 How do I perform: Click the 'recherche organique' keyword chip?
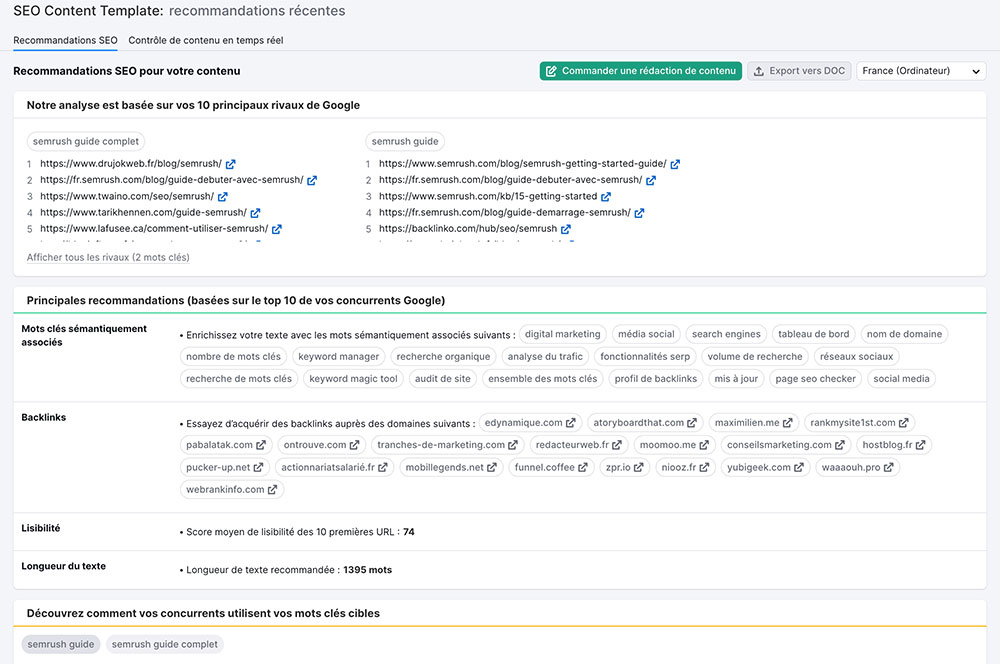[443, 357]
